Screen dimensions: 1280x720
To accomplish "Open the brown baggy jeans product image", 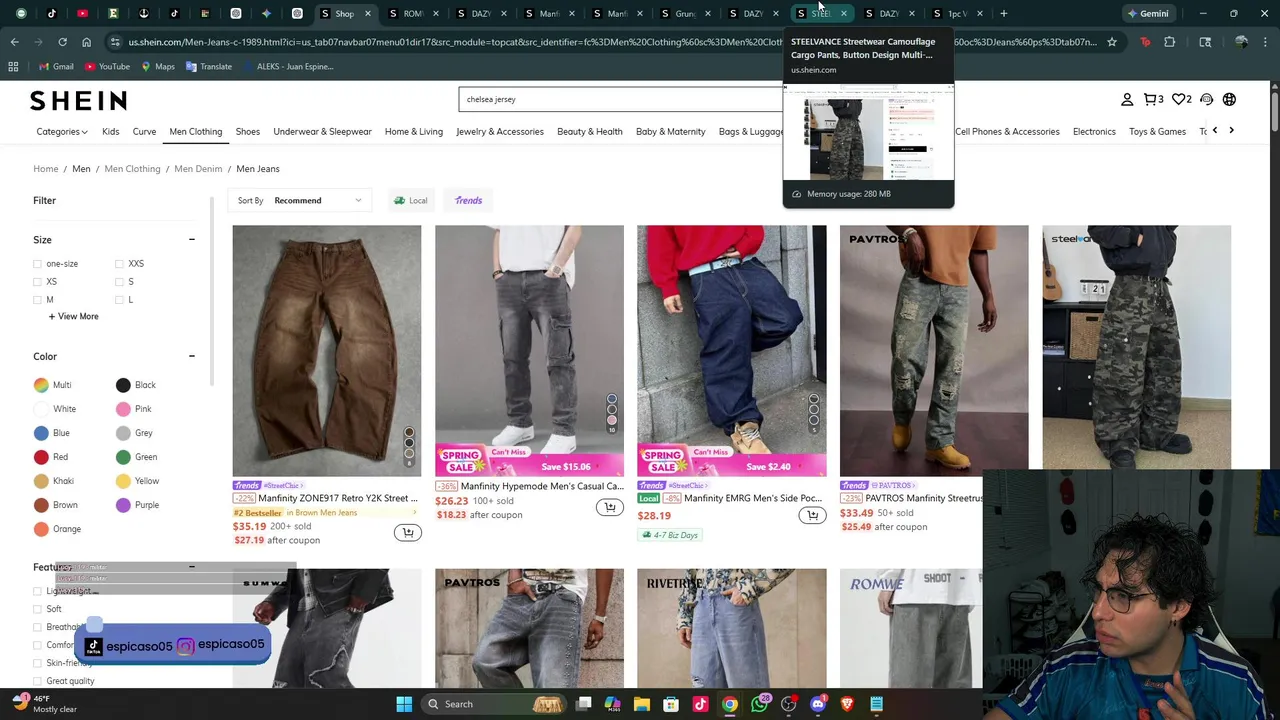I will tap(327, 351).
